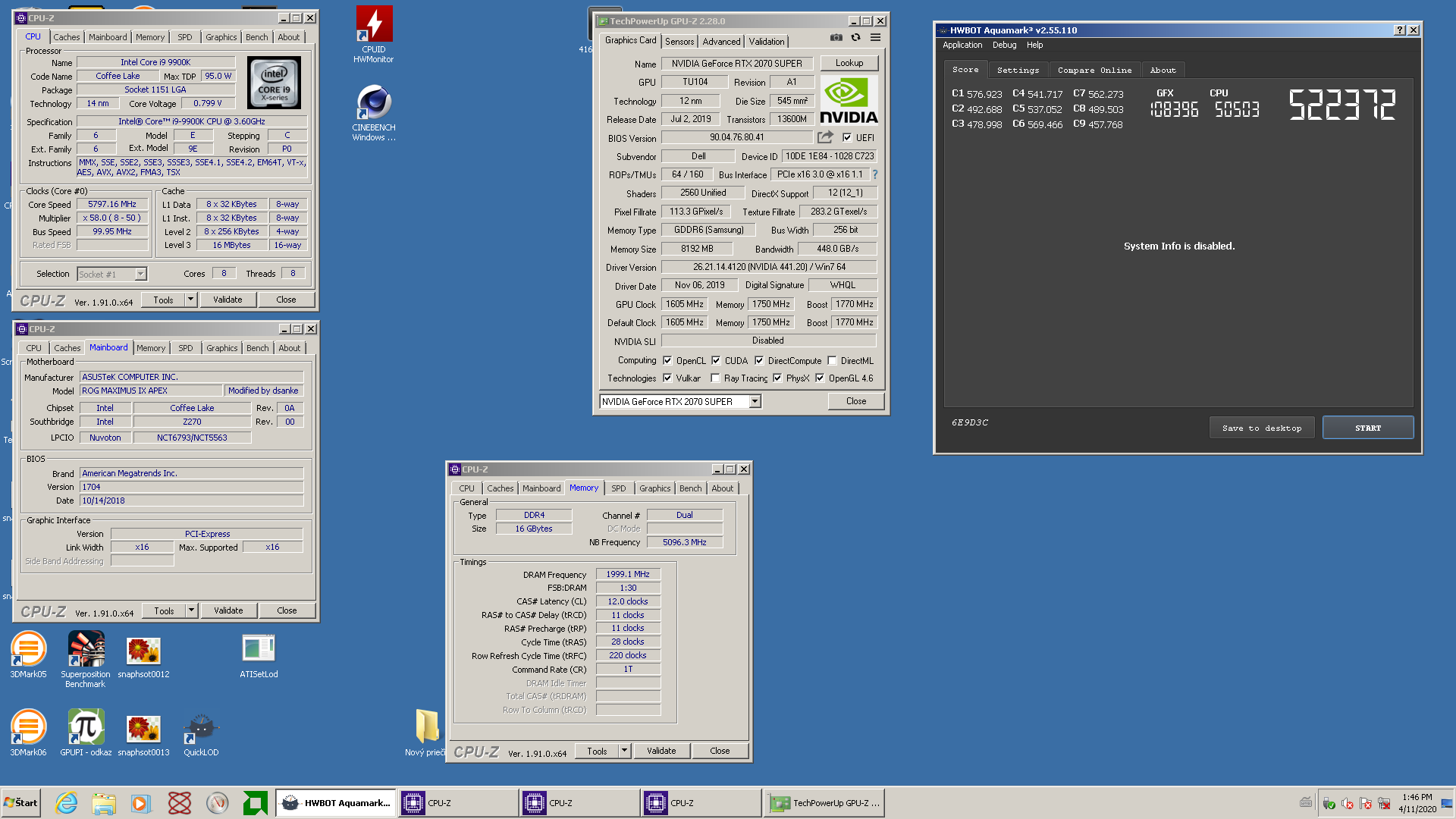The height and width of the screenshot is (819, 1456).
Task: Open Windows Explorer from taskbar
Action: tap(104, 803)
